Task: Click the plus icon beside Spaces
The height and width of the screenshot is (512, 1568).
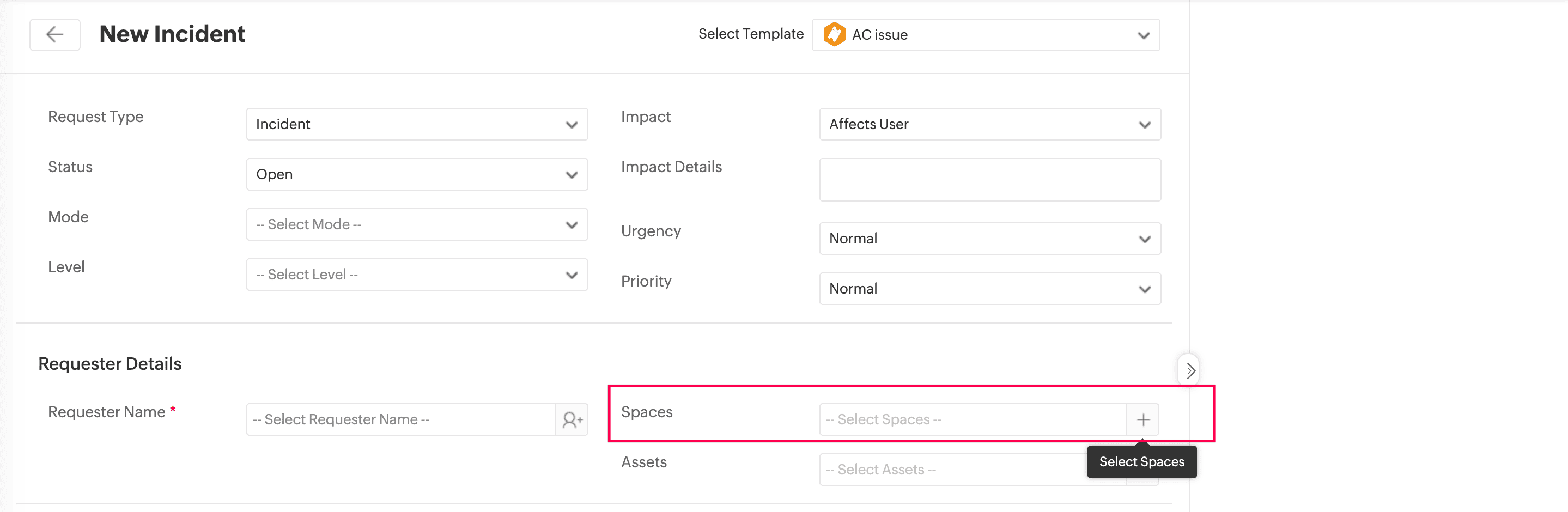Action: click(x=1142, y=419)
